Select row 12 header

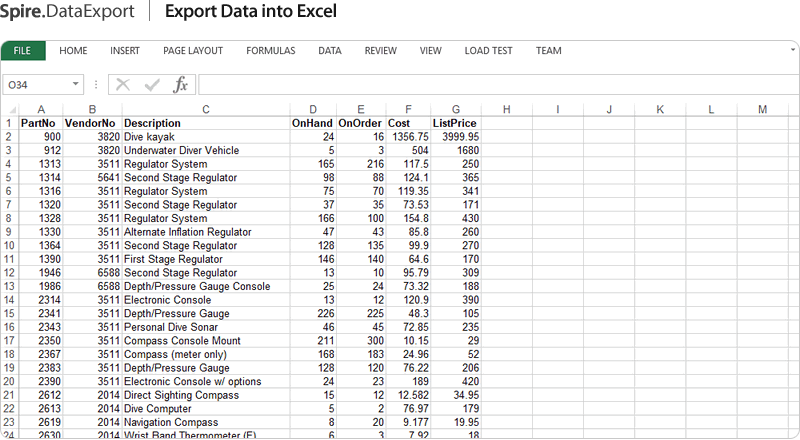(x=9, y=273)
